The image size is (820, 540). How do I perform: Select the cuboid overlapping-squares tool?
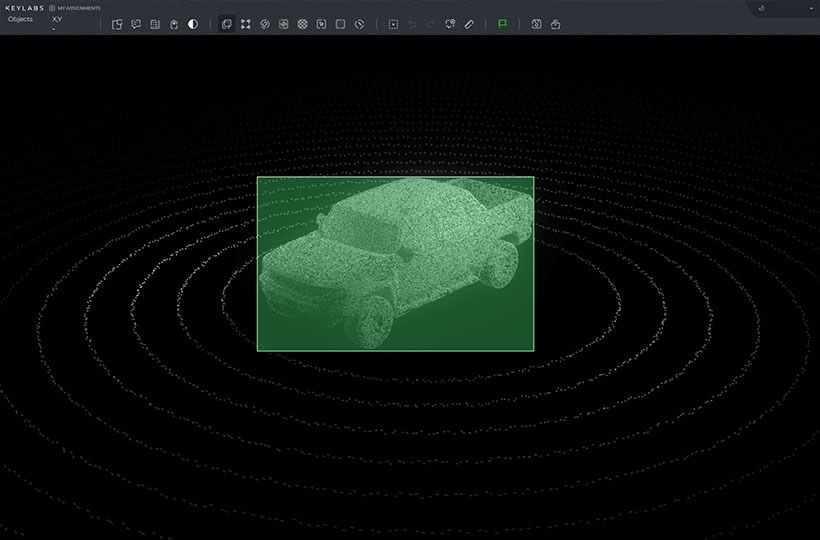[x=227, y=24]
